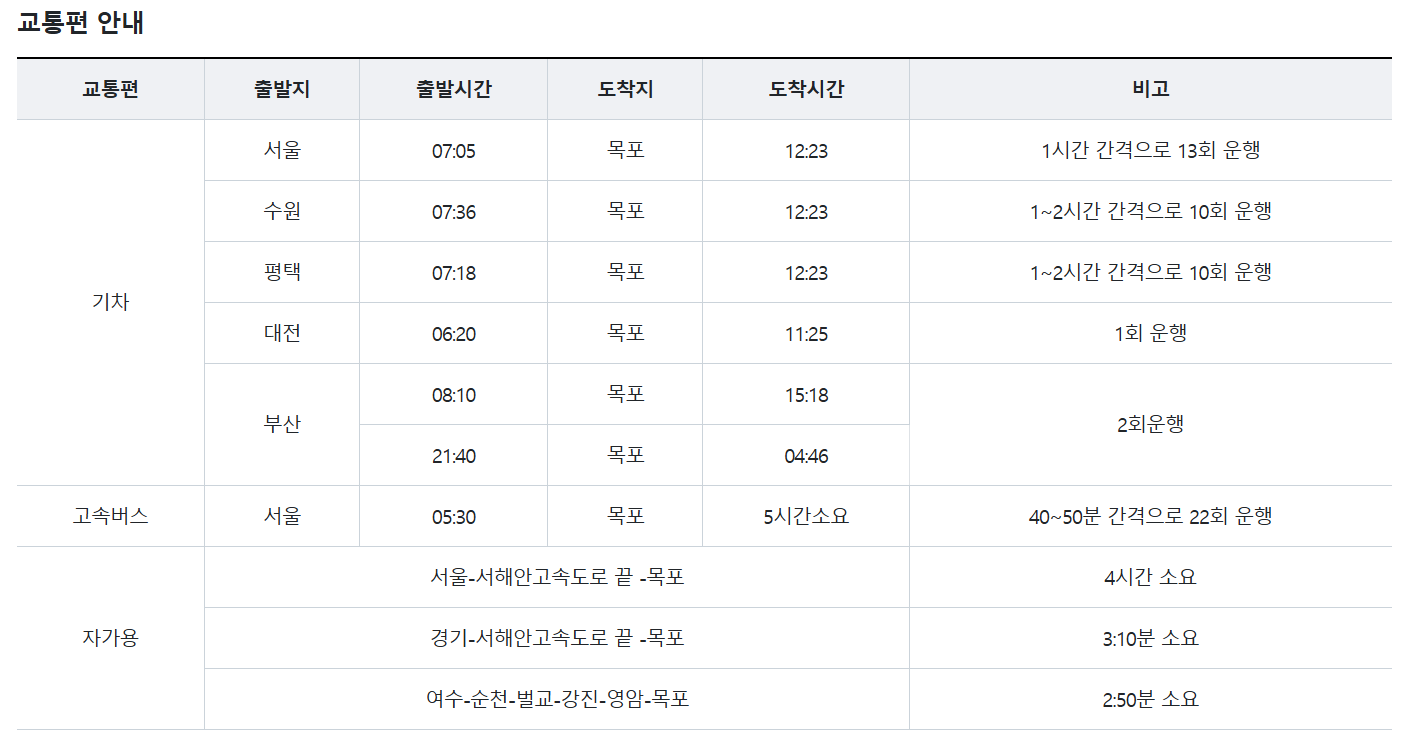Click the 04:46 arrival time
This screenshot has width=1401, height=740.
pos(806,456)
